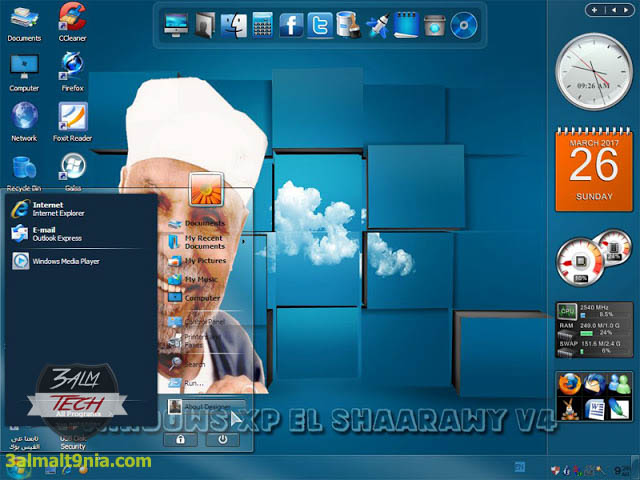The height and width of the screenshot is (480, 640).
Task: Click the sidebar plus add-gadget button
Action: pos(594,10)
